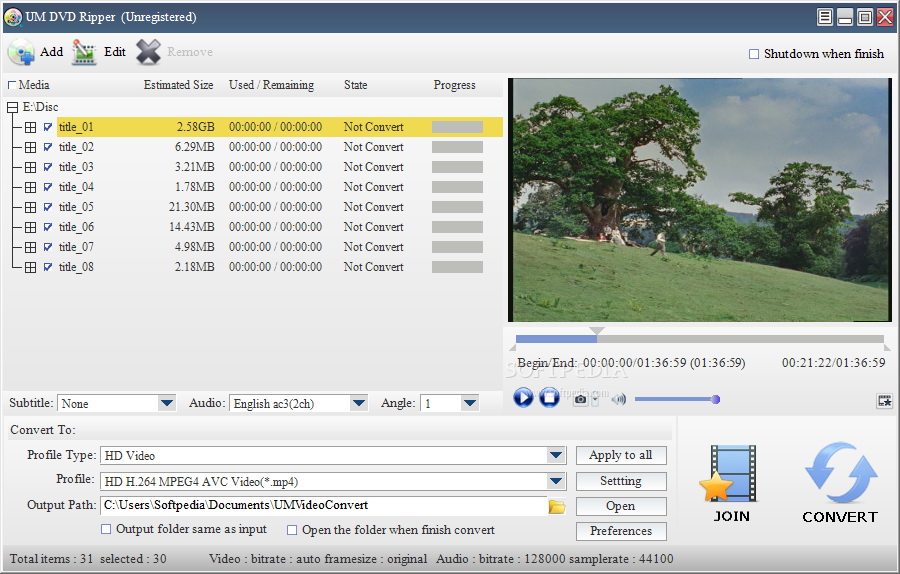900x574 pixels.
Task: Mute audio using the speaker icon
Action: (x=619, y=399)
